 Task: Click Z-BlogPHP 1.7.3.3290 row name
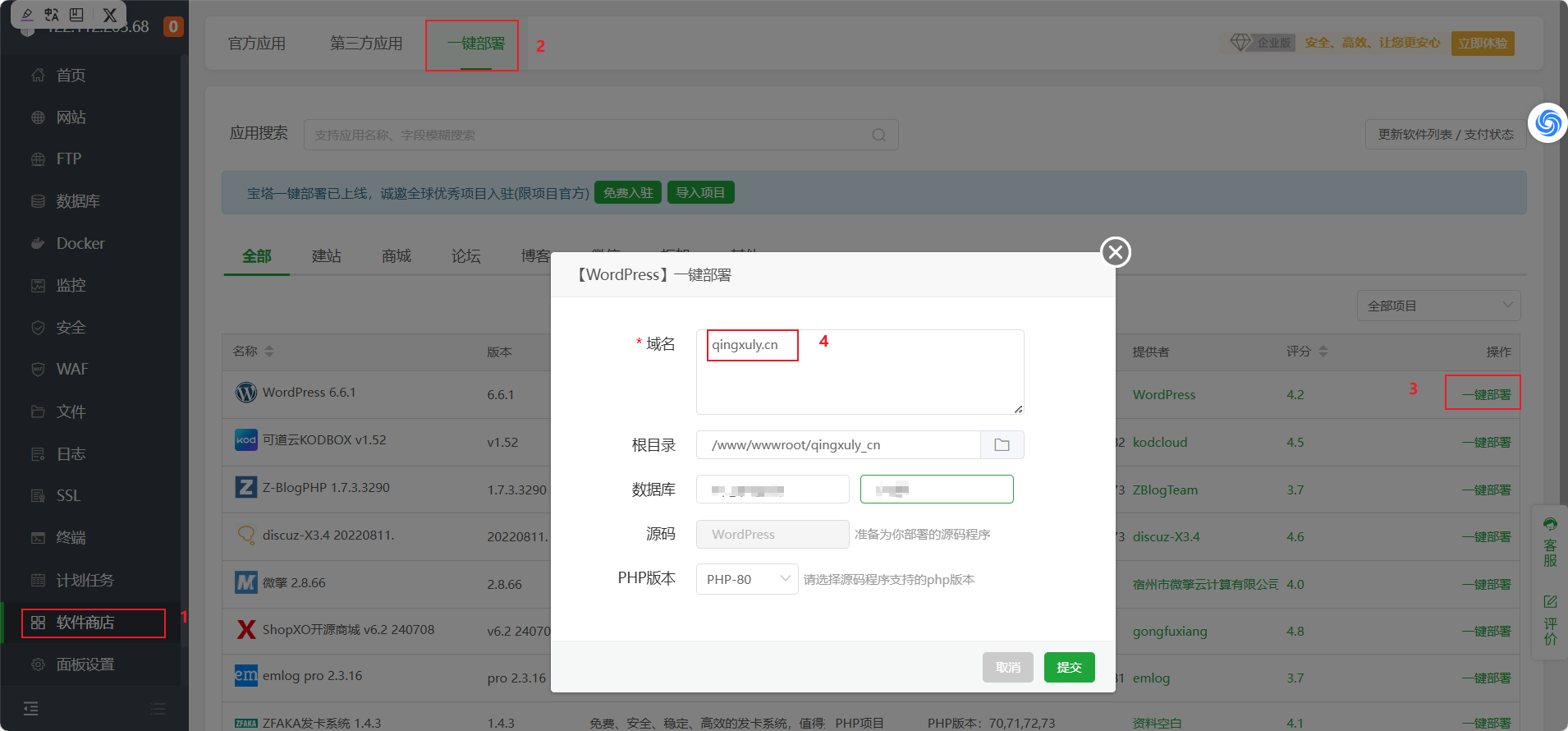coord(326,488)
